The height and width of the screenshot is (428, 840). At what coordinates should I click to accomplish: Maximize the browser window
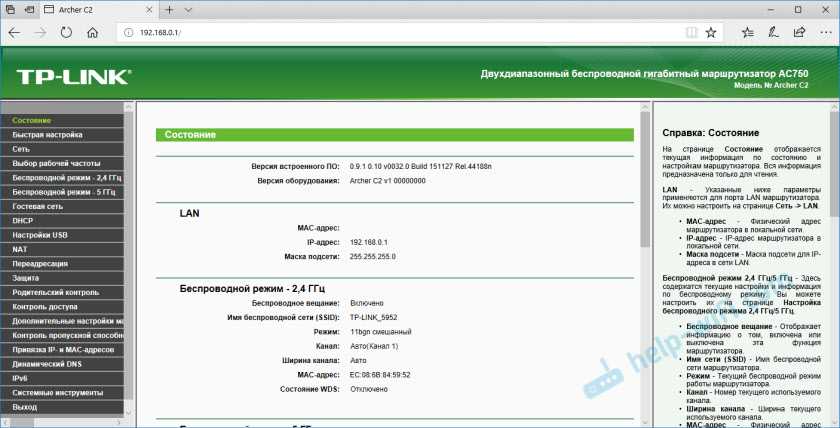(798, 10)
